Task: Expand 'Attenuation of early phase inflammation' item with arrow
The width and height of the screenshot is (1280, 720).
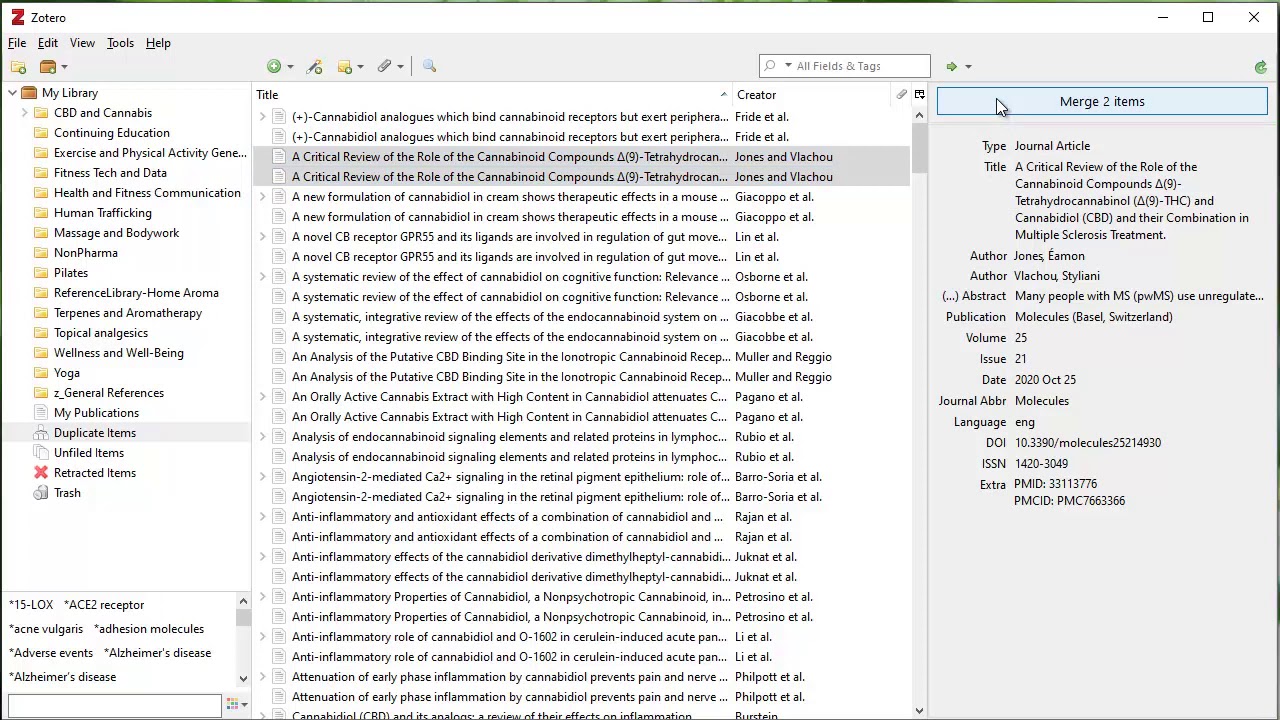Action: coord(263,677)
